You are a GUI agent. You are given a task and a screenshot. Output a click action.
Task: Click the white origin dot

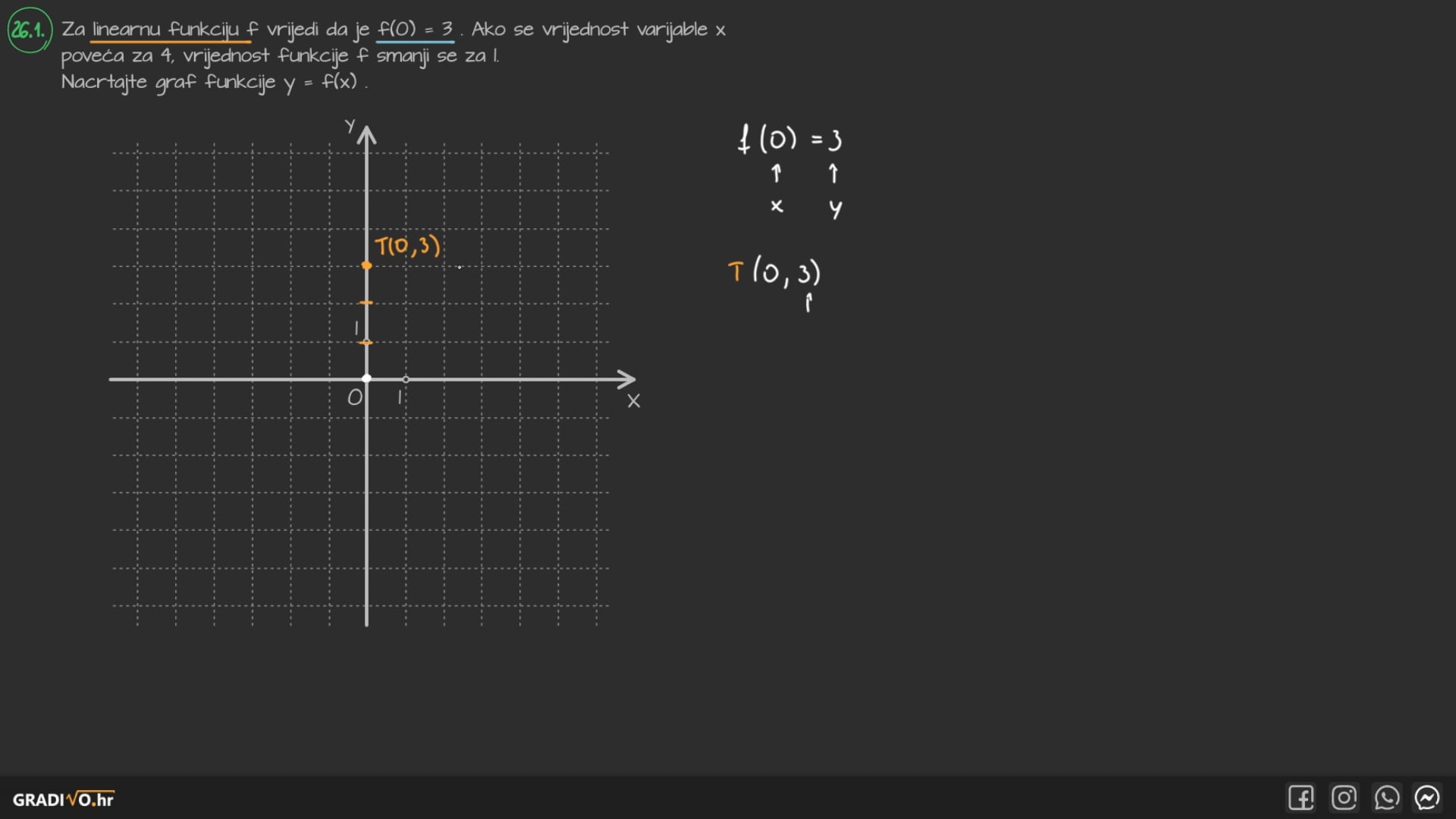pyautogui.click(x=367, y=378)
